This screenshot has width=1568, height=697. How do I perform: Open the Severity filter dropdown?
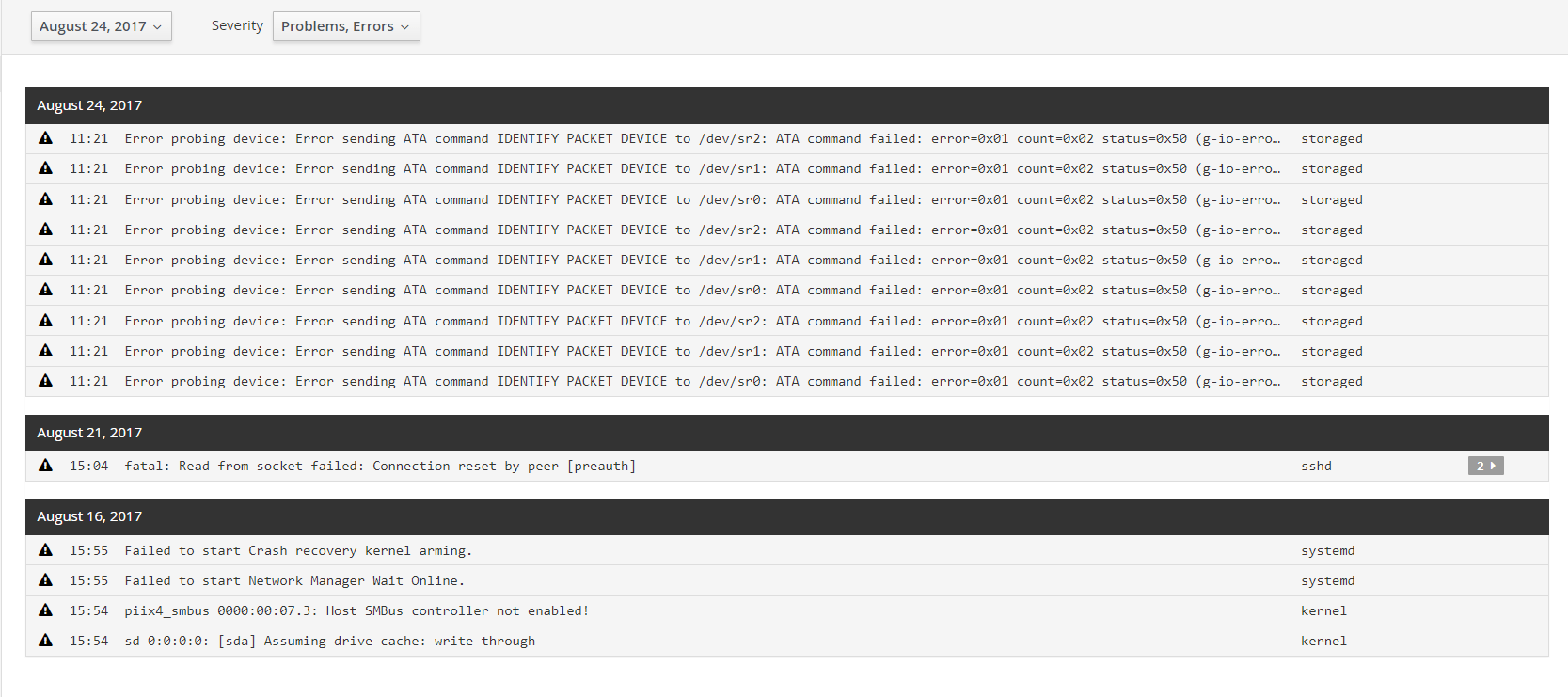pyautogui.click(x=346, y=26)
